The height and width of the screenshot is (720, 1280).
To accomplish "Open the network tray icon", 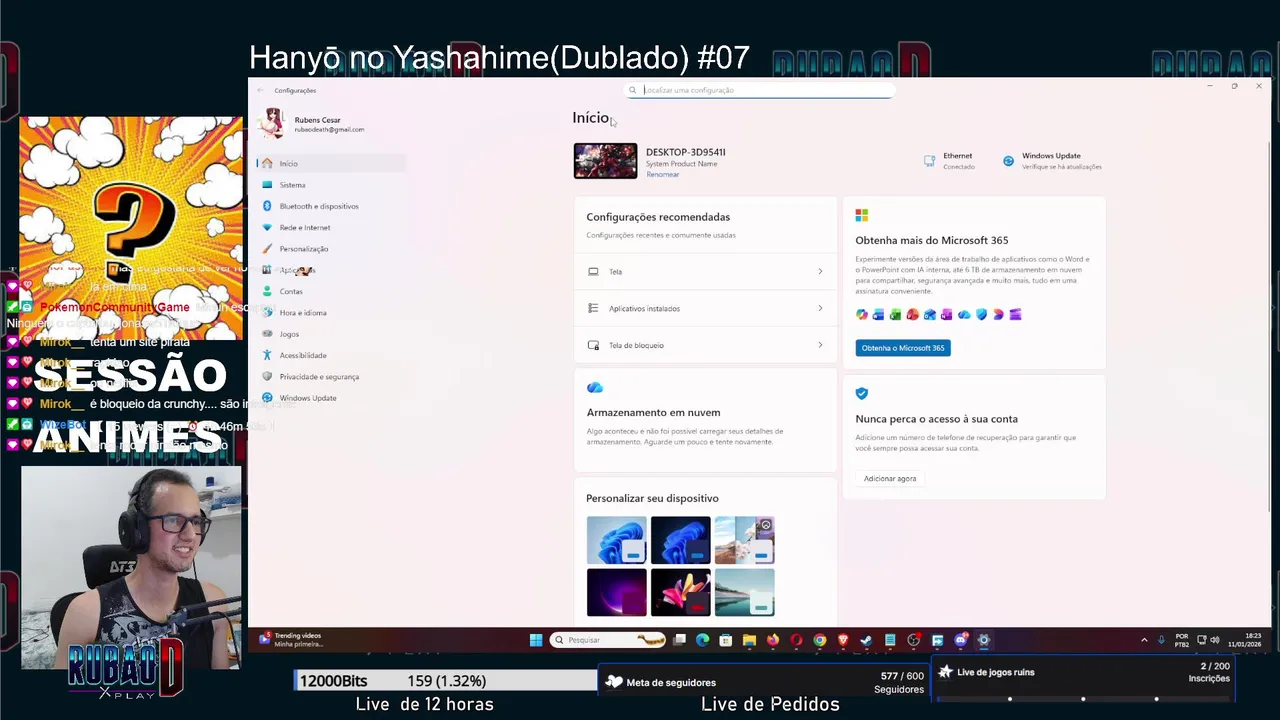I will click(x=1202, y=640).
